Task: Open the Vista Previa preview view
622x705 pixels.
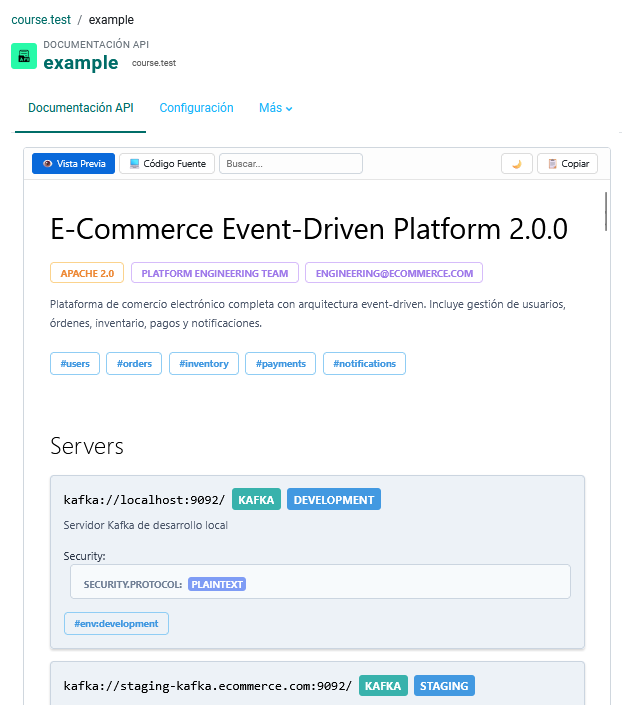Action: coord(73,164)
